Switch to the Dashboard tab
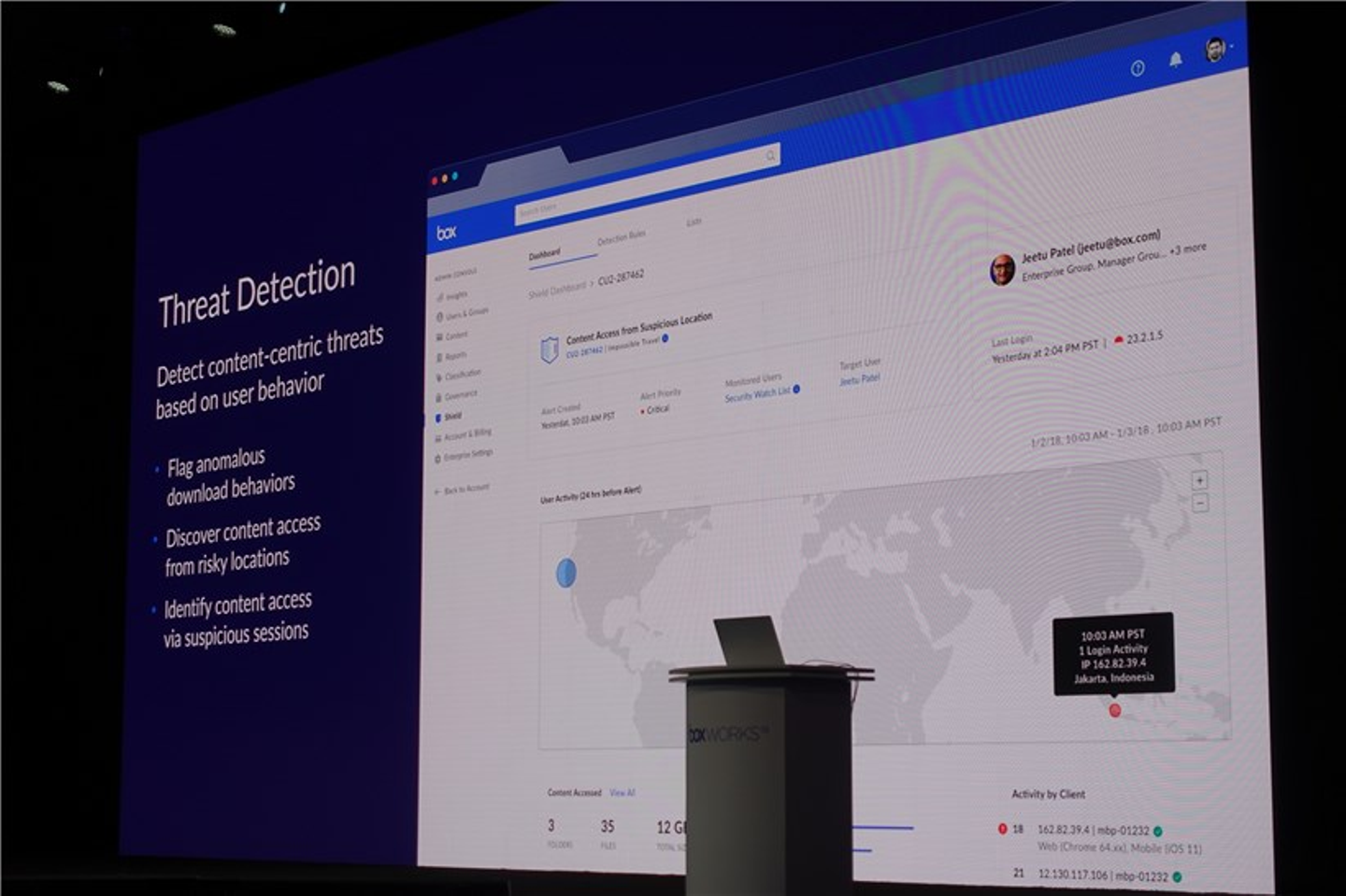 tap(545, 254)
